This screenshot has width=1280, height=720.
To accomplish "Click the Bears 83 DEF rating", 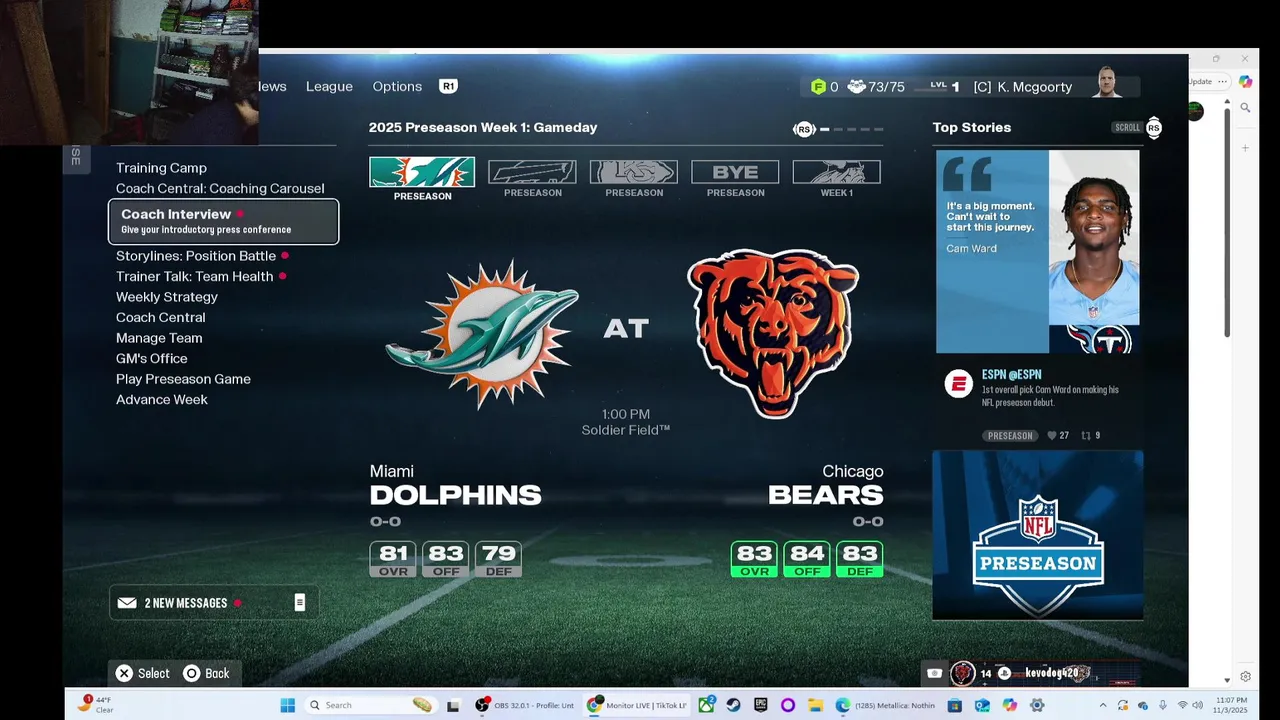I will [859, 559].
